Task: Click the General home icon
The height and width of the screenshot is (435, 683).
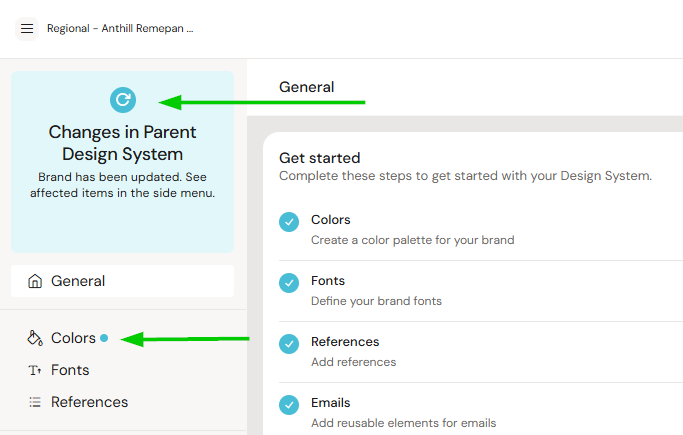Action: (x=35, y=281)
